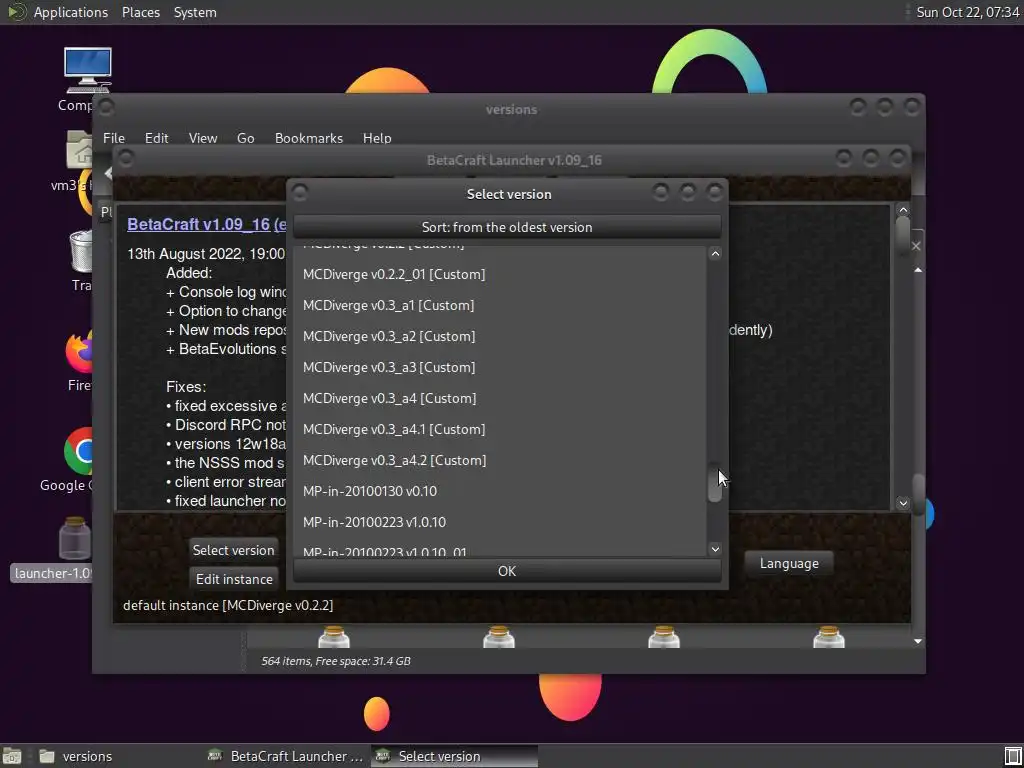Open the launcher jar file on desktop

(74, 538)
